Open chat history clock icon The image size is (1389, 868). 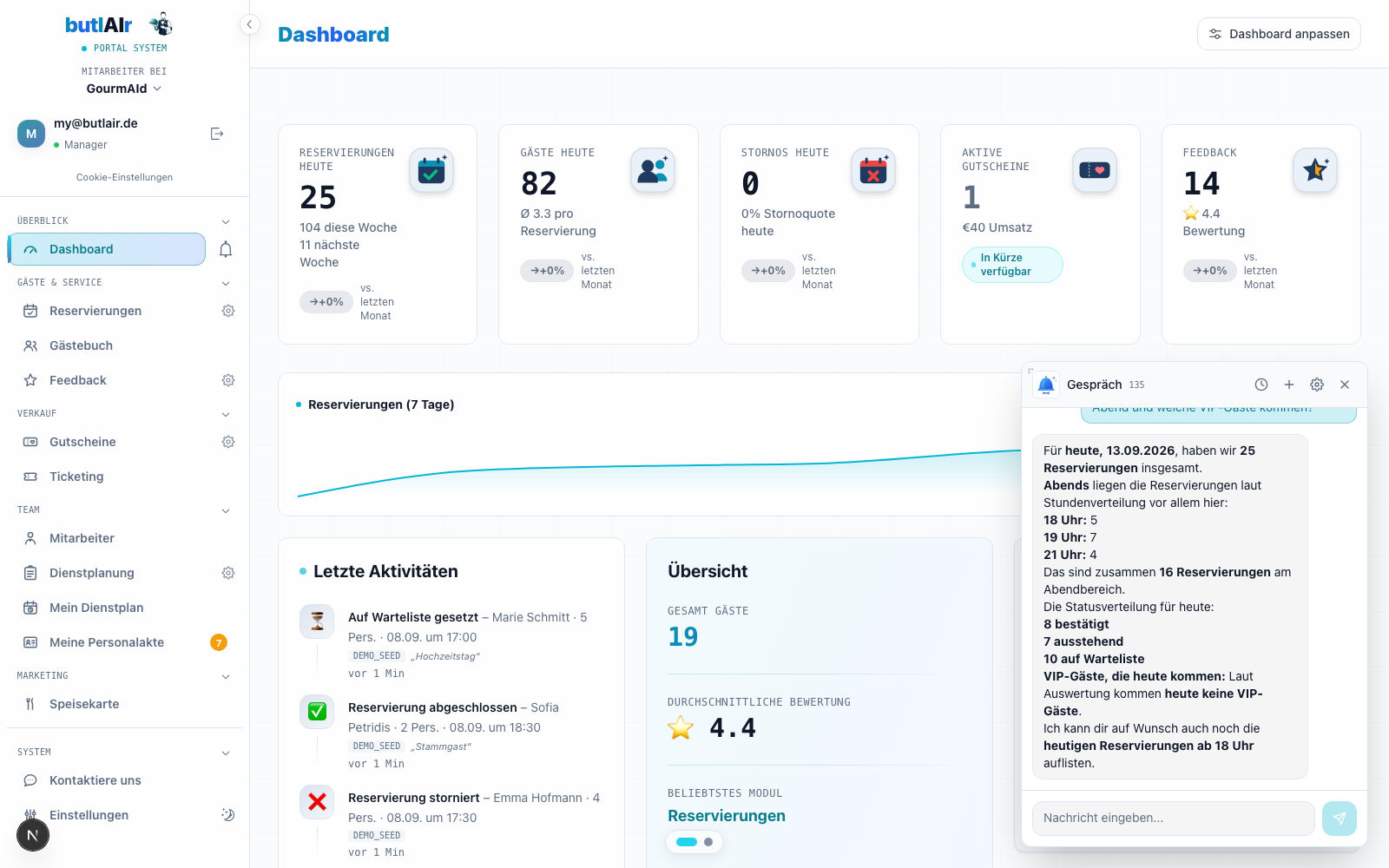pos(1261,385)
